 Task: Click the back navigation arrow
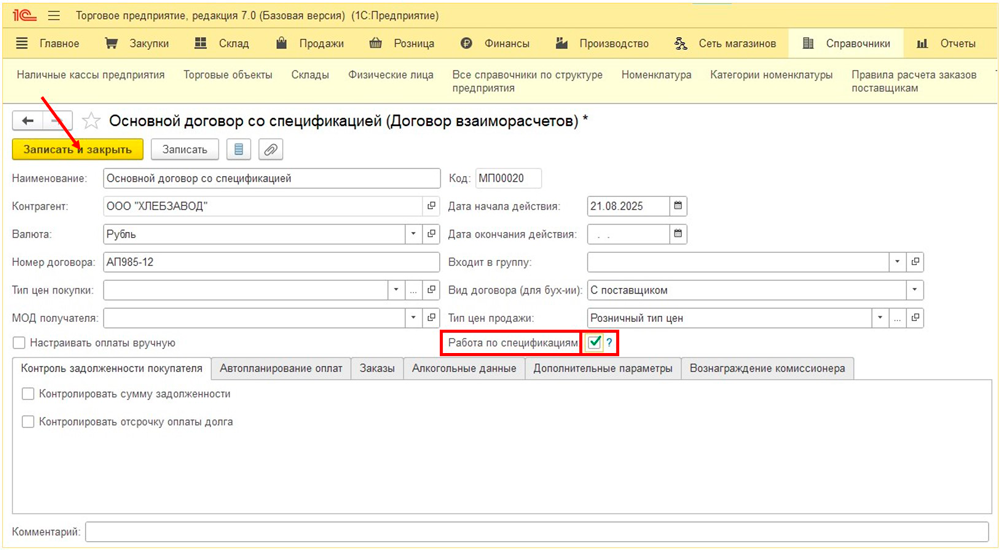(x=28, y=121)
